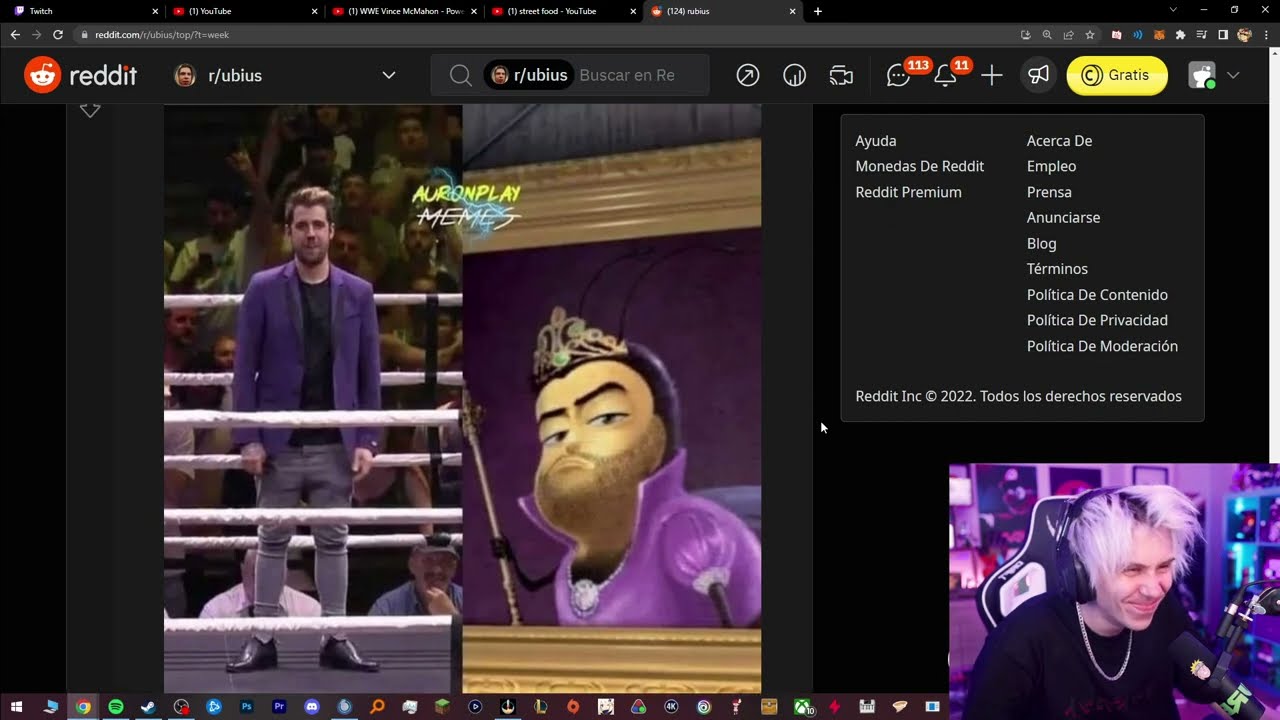Open Spotify from the taskbar

click(116, 707)
